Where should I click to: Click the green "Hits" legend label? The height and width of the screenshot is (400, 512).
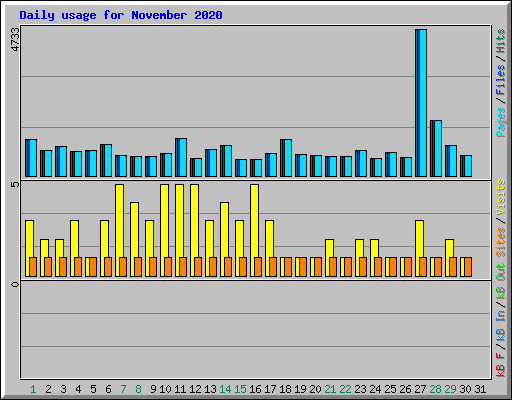501,41
